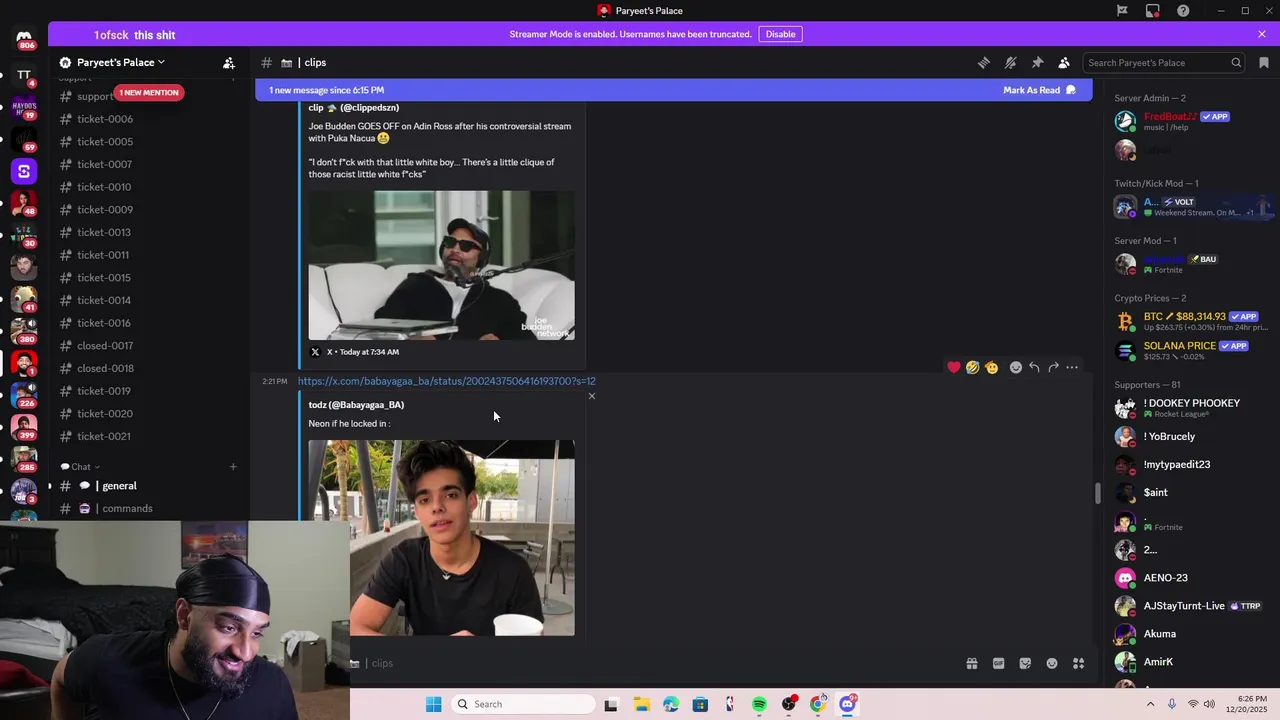Click the bookmark icon beside search box
The width and height of the screenshot is (1280, 720).
click(x=1264, y=63)
